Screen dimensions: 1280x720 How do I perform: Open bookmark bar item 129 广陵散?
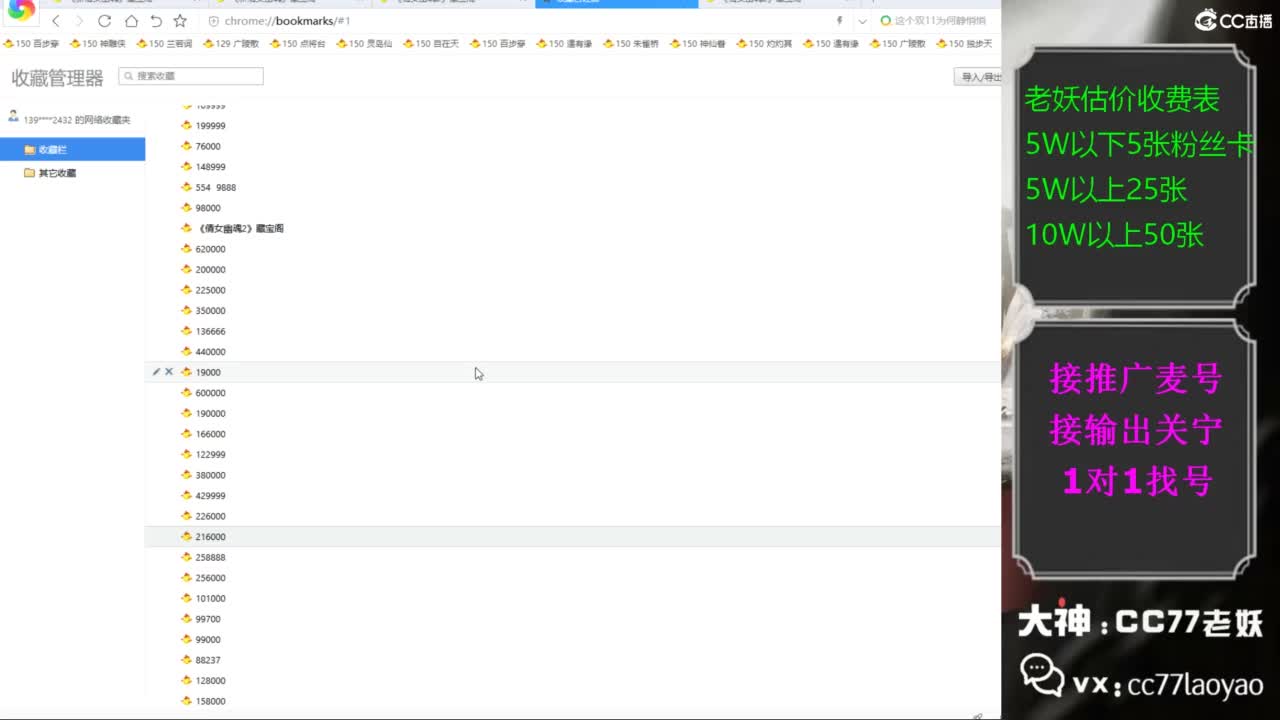[231, 44]
